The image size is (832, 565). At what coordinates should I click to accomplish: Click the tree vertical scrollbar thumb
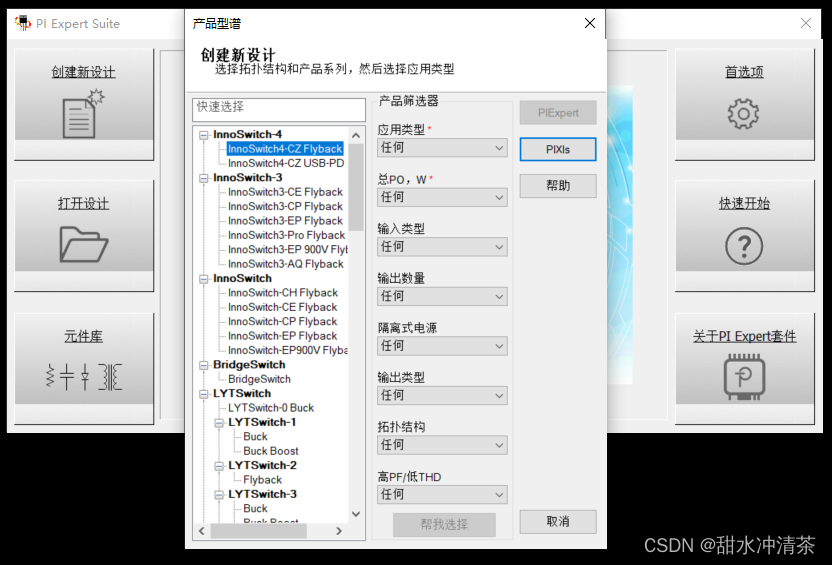356,188
